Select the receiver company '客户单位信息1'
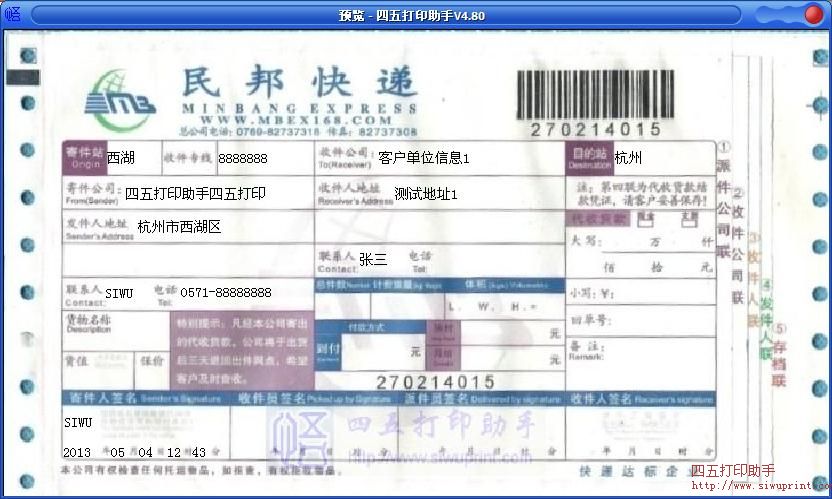The image size is (832, 499). point(423,158)
